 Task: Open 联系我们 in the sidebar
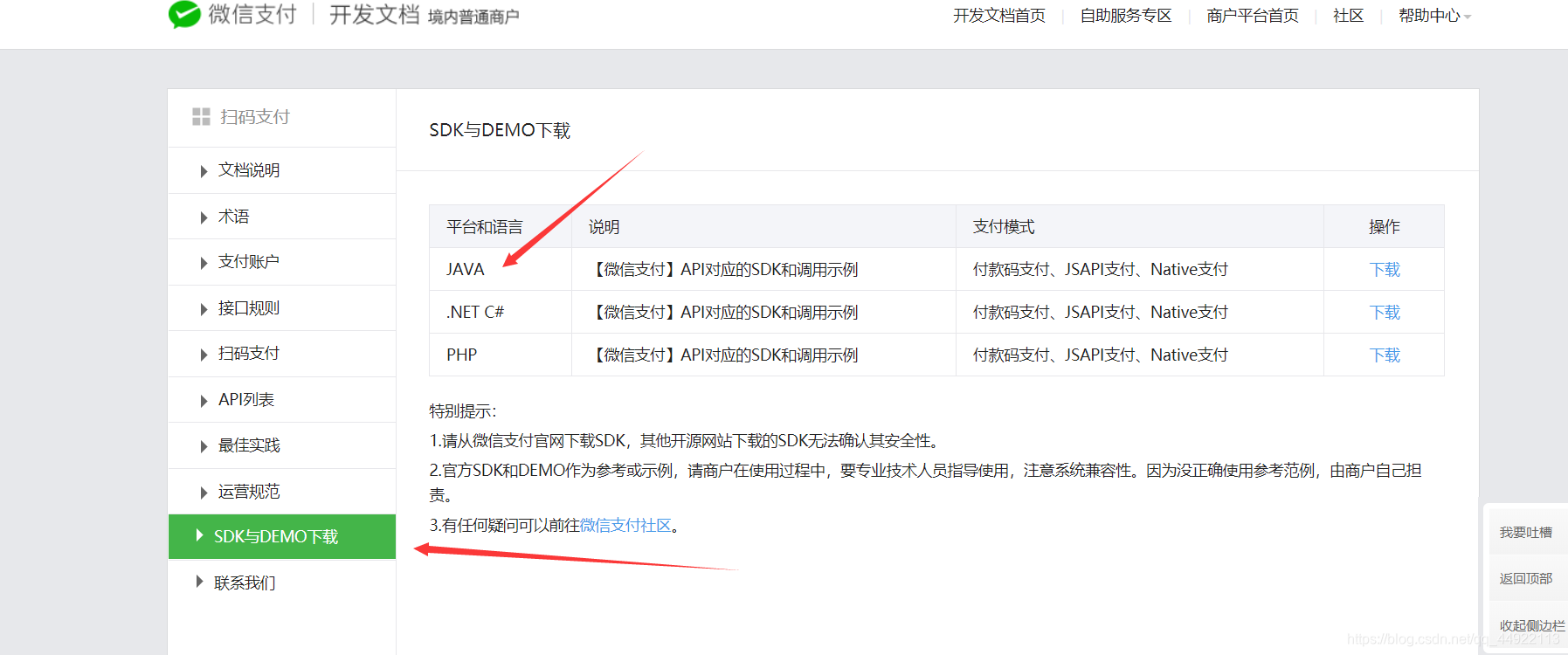(x=245, y=583)
